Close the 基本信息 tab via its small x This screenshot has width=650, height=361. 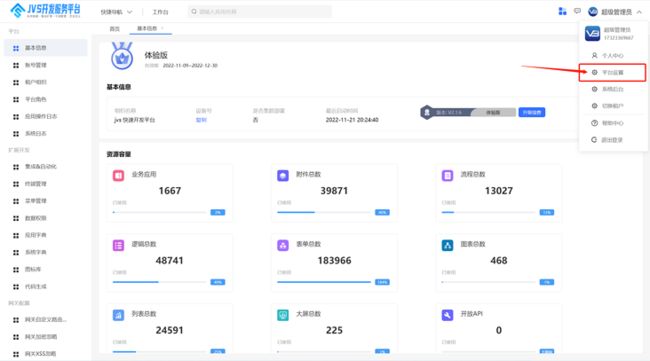(162, 28)
